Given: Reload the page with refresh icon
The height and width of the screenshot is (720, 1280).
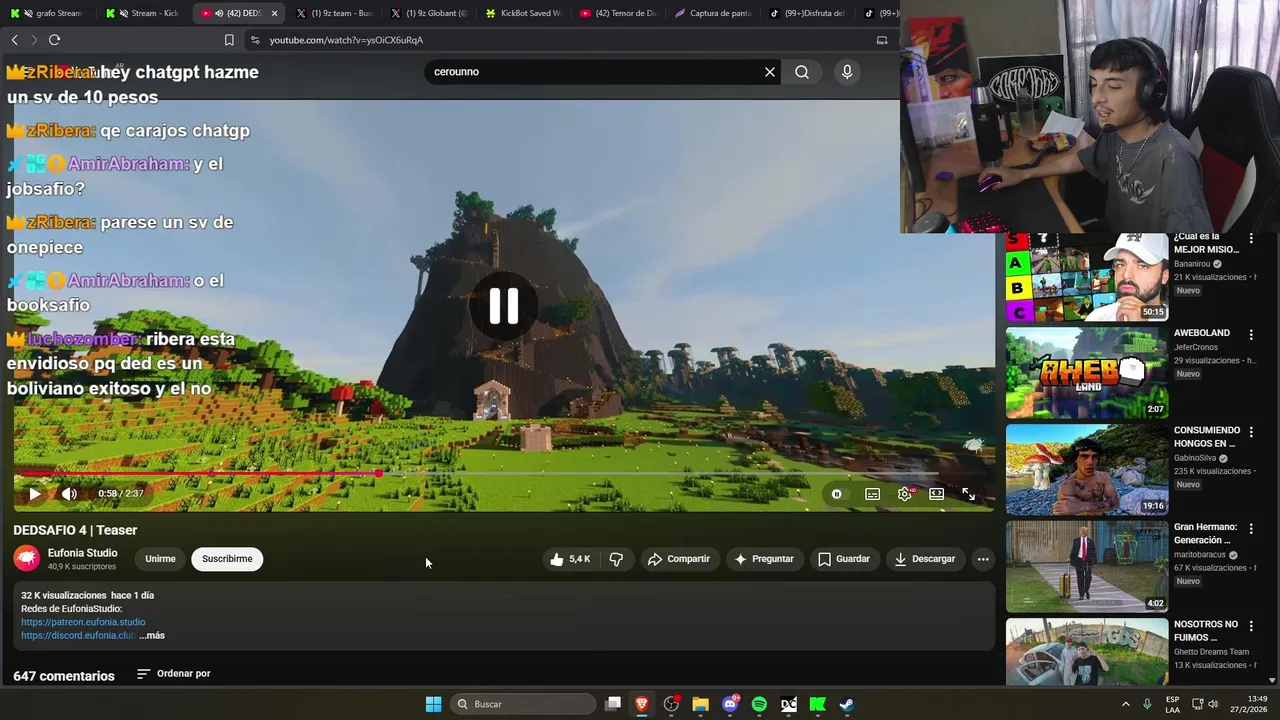Looking at the screenshot, I should click(54, 40).
